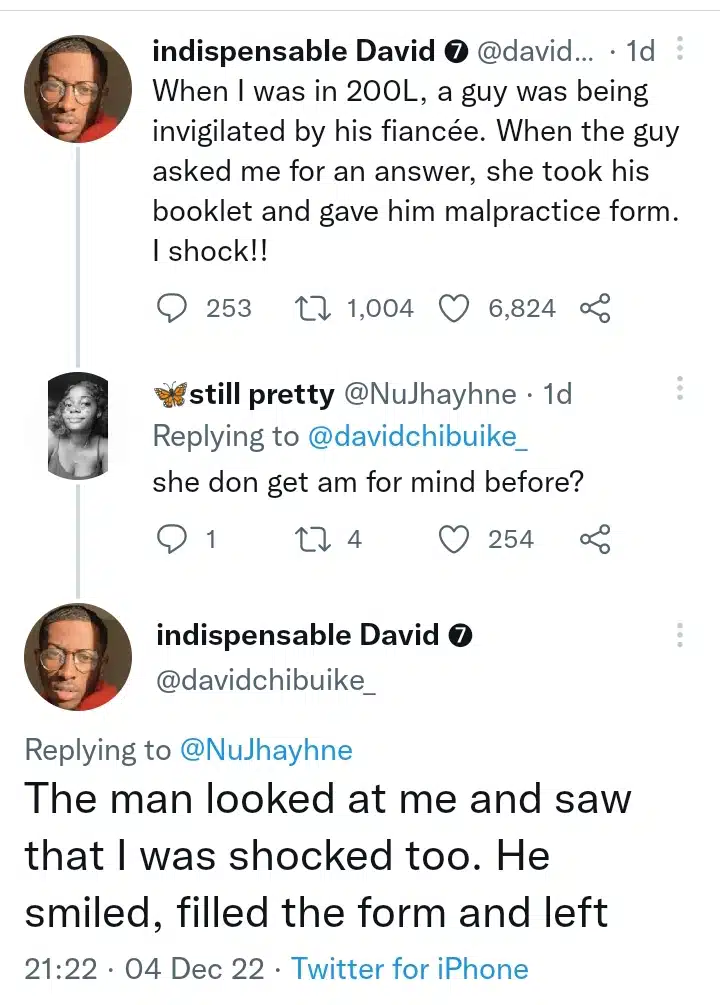The width and height of the screenshot is (720, 1005).
Task: Open more options on David's bottom tweet
Action: [x=680, y=634]
